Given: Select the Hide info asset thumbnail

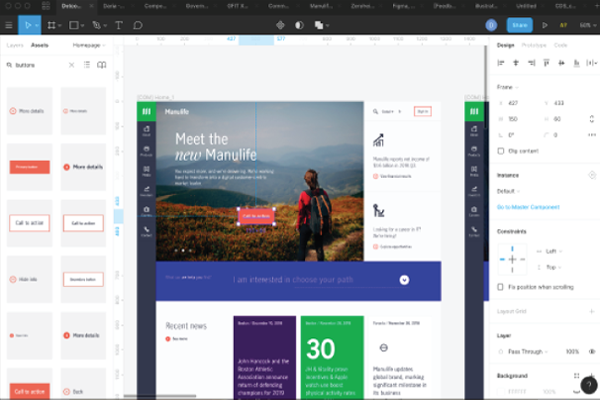Looking at the screenshot, I should coord(29,279).
